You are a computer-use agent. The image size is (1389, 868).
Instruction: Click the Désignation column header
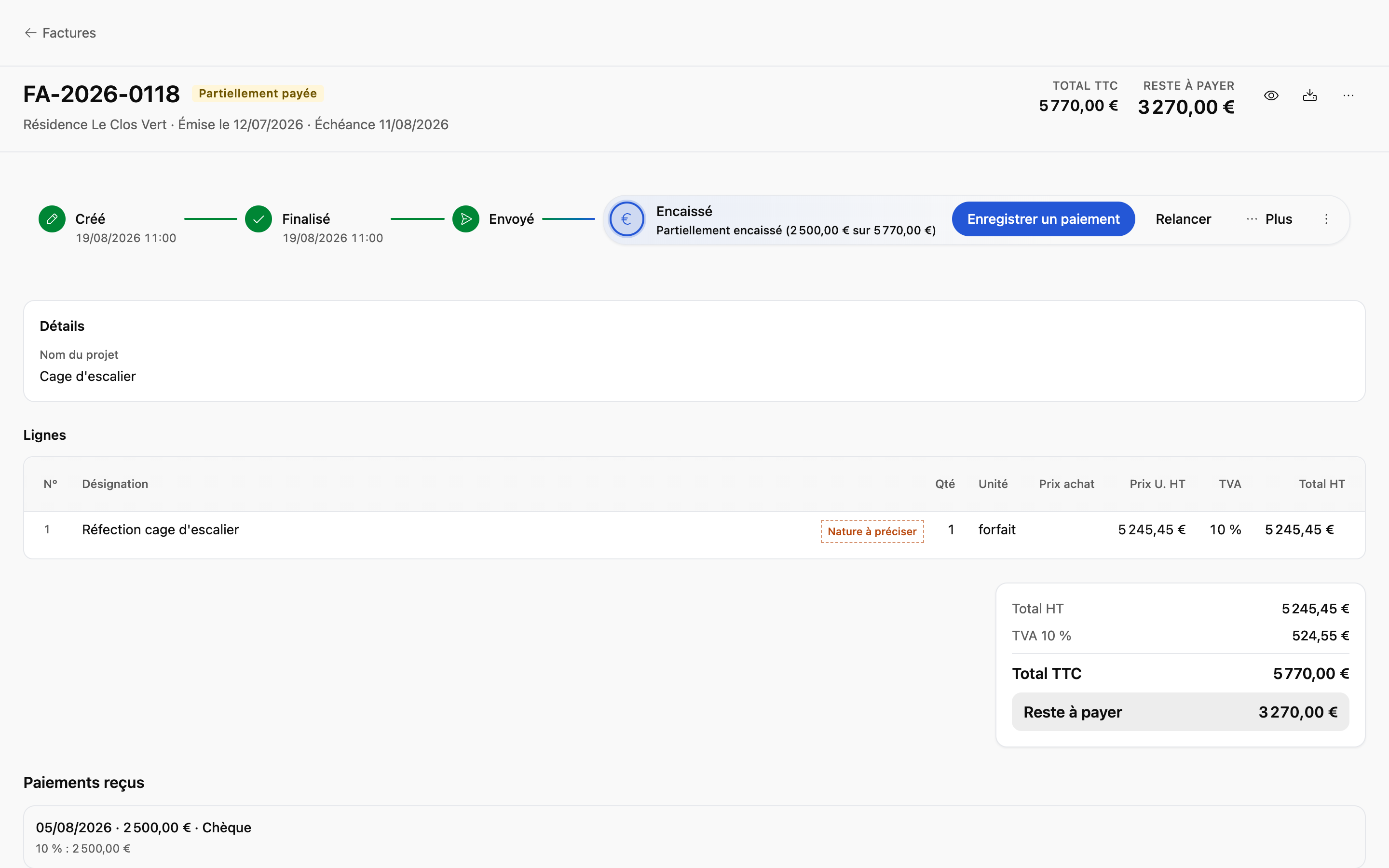click(x=115, y=484)
